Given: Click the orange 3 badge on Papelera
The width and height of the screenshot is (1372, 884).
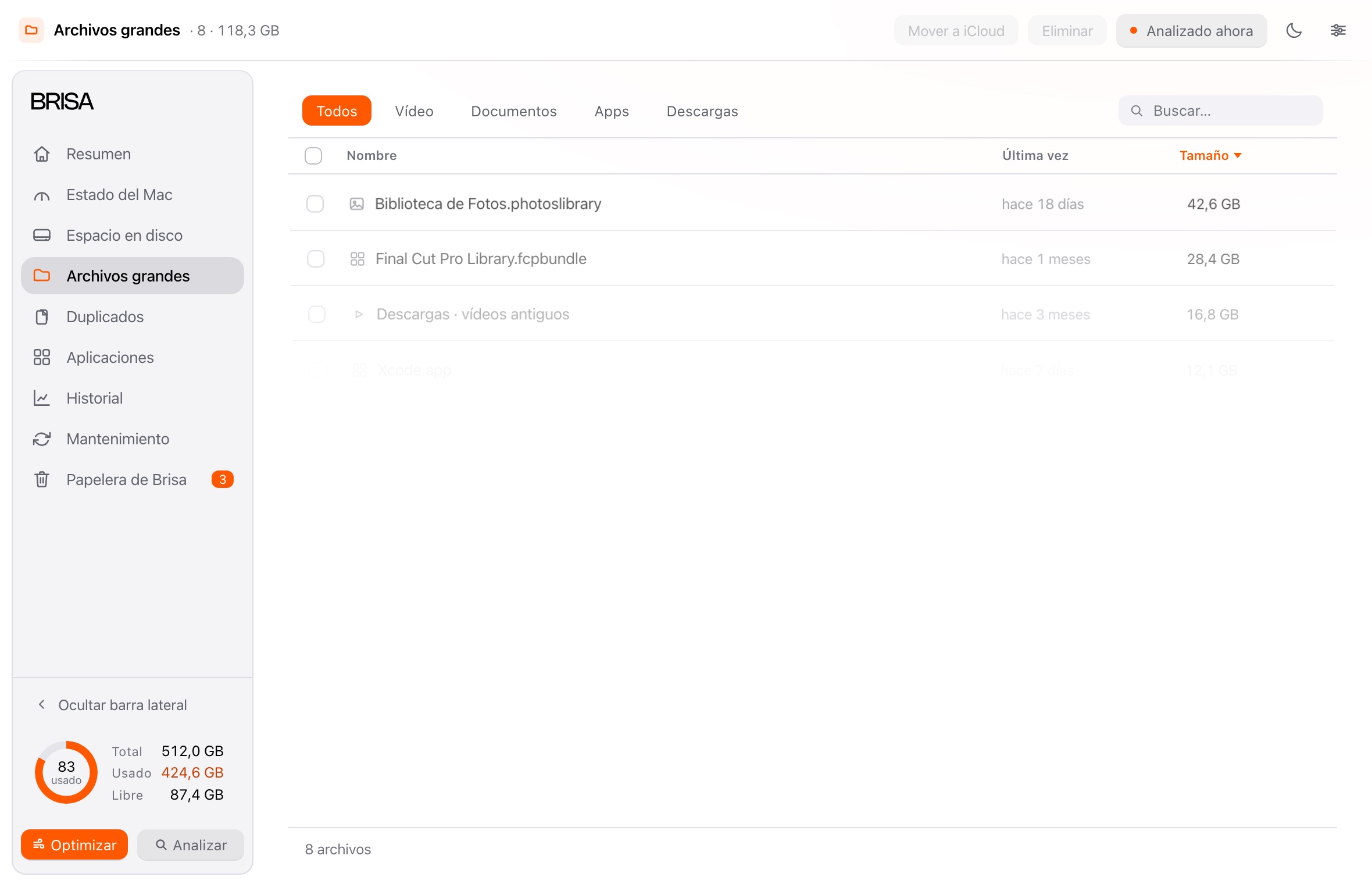Looking at the screenshot, I should [222, 479].
